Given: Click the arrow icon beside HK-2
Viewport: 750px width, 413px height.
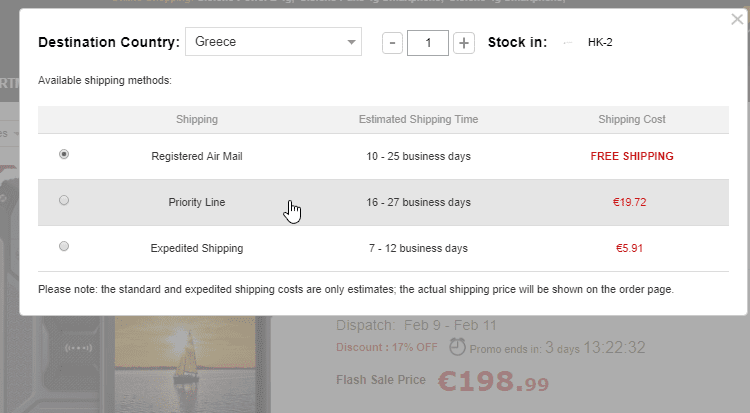Looking at the screenshot, I should tap(569, 43).
